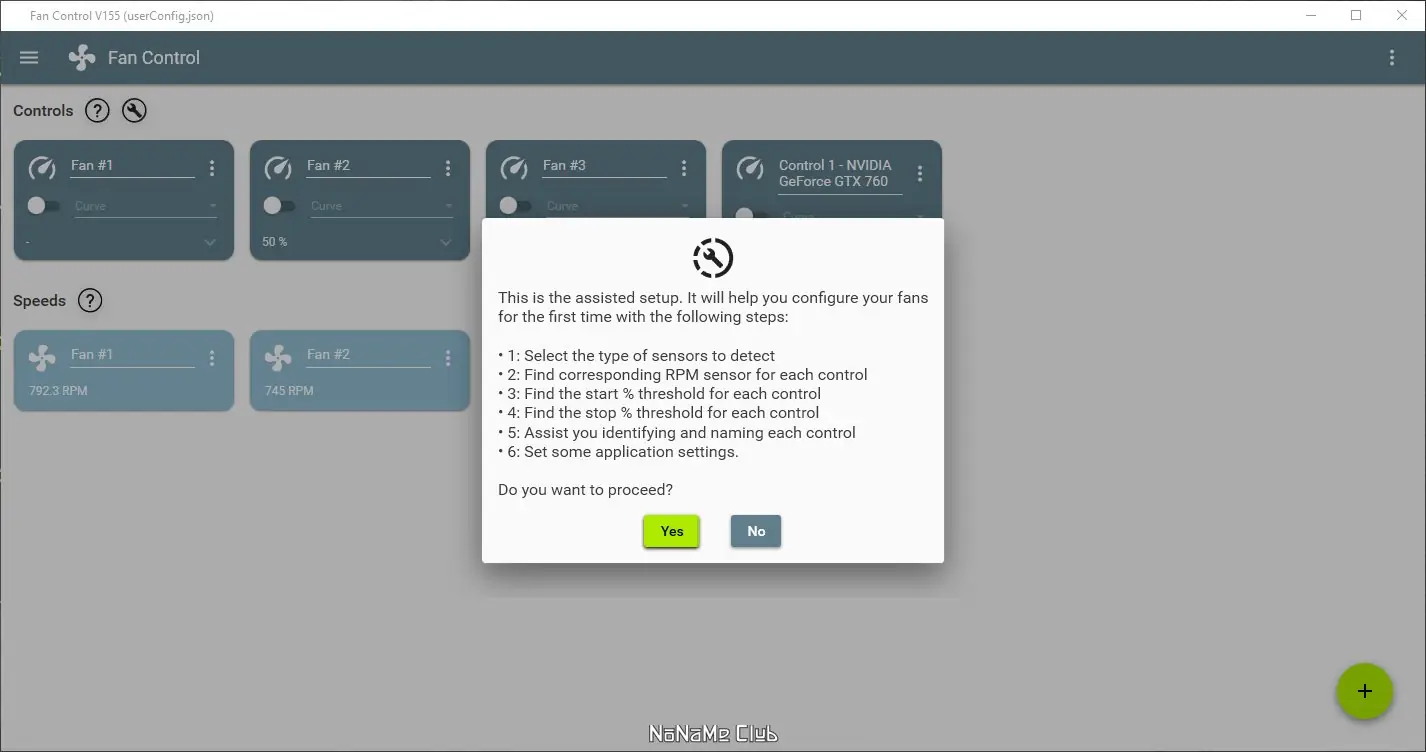This screenshot has width=1426, height=752.
Task: Click the gauge icon on Fan #1 control
Action: pos(42,168)
